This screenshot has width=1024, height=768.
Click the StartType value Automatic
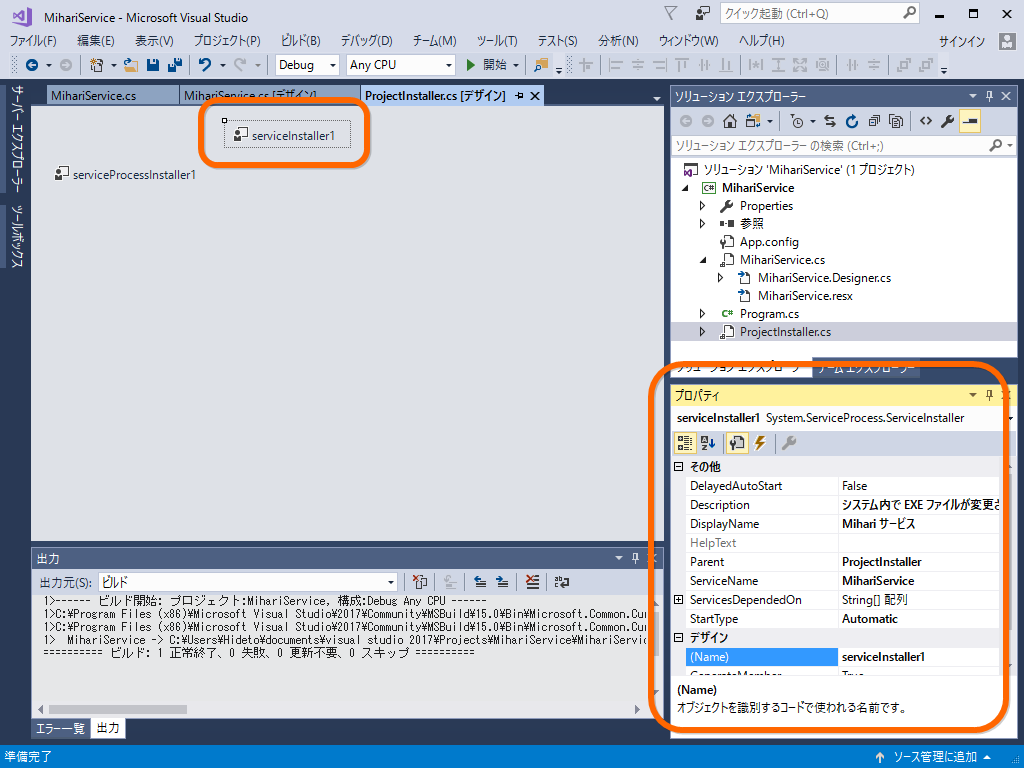(870, 618)
